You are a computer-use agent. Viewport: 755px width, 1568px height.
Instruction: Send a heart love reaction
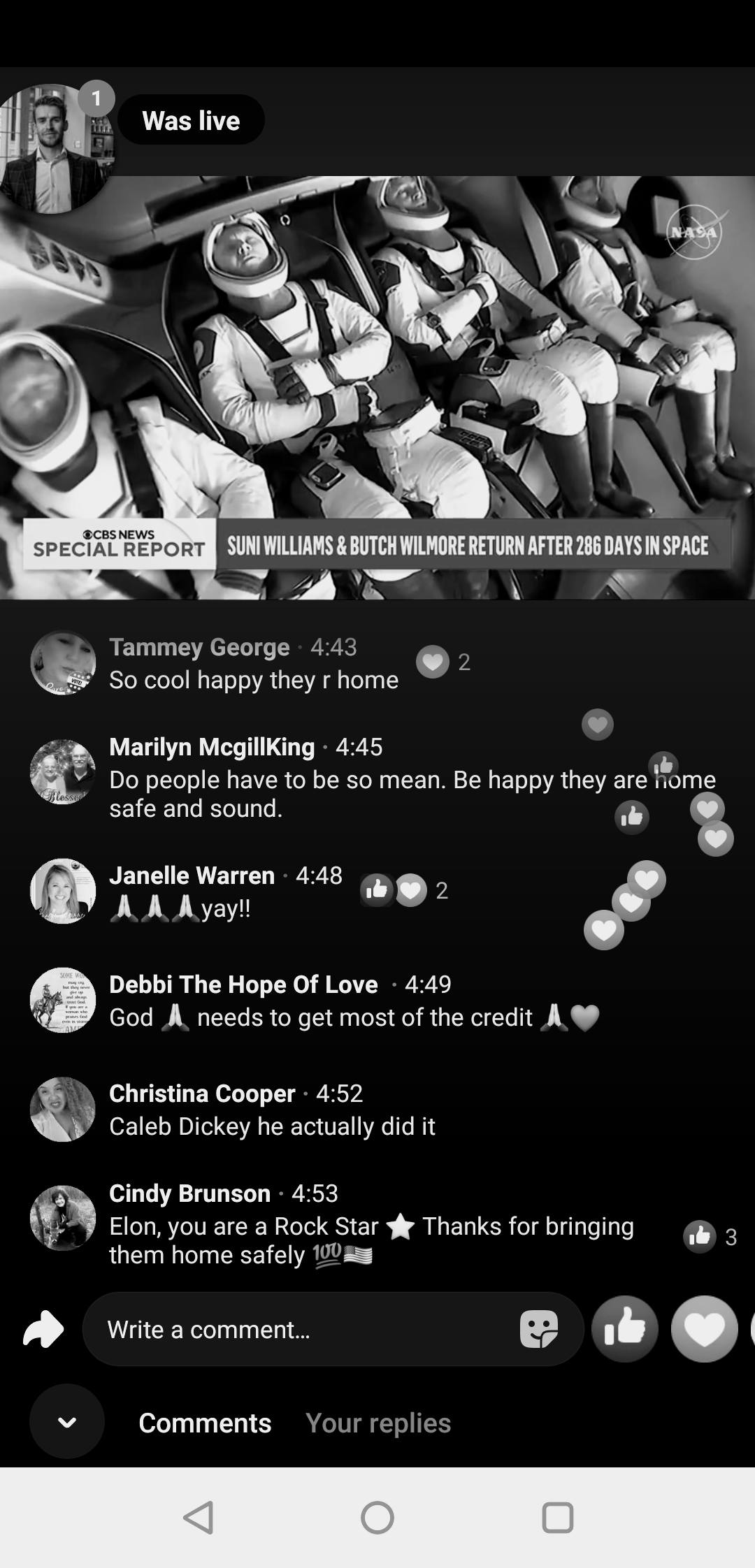[x=705, y=1328]
